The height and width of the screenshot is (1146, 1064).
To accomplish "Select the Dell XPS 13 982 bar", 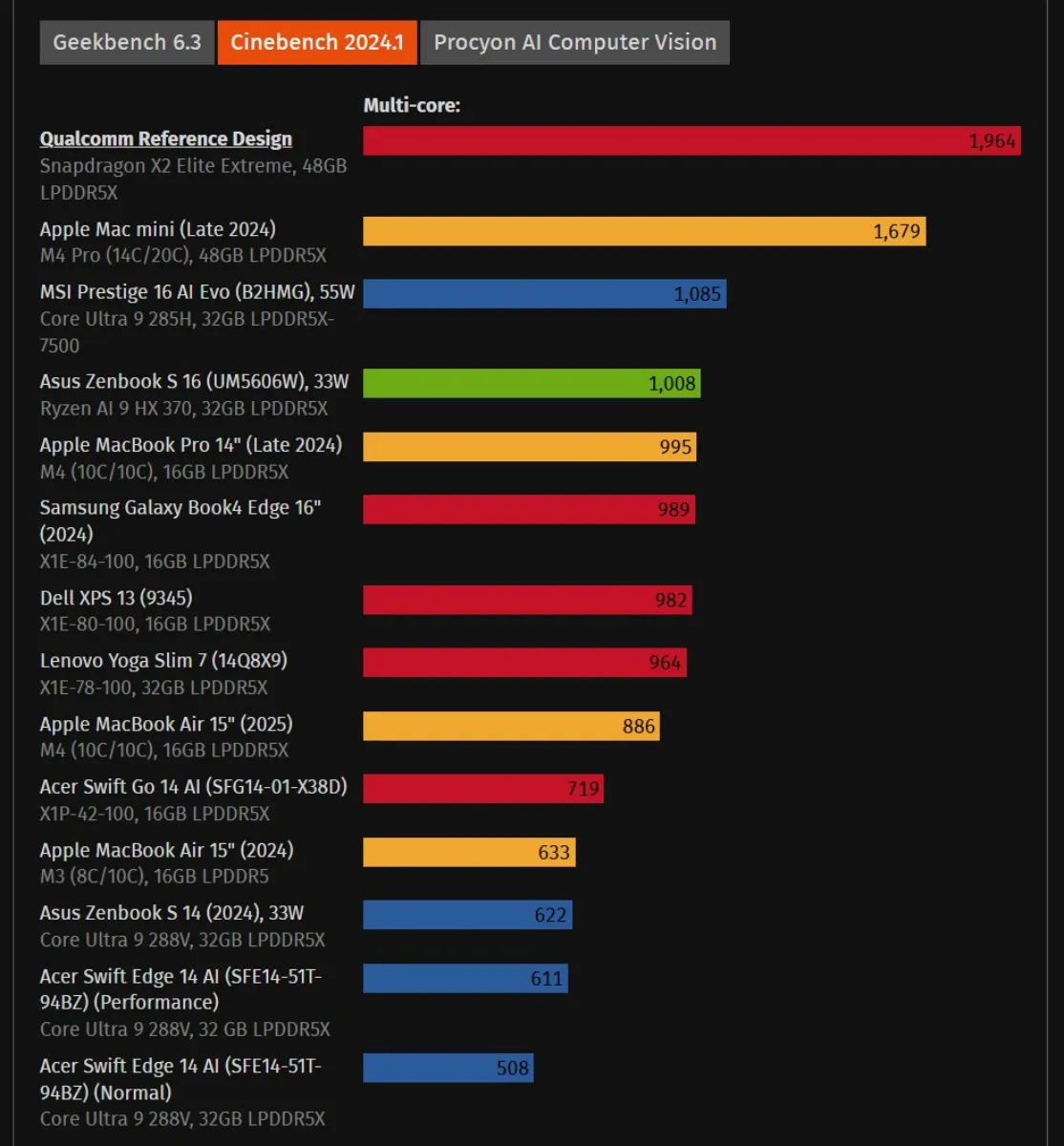I will click(x=526, y=600).
